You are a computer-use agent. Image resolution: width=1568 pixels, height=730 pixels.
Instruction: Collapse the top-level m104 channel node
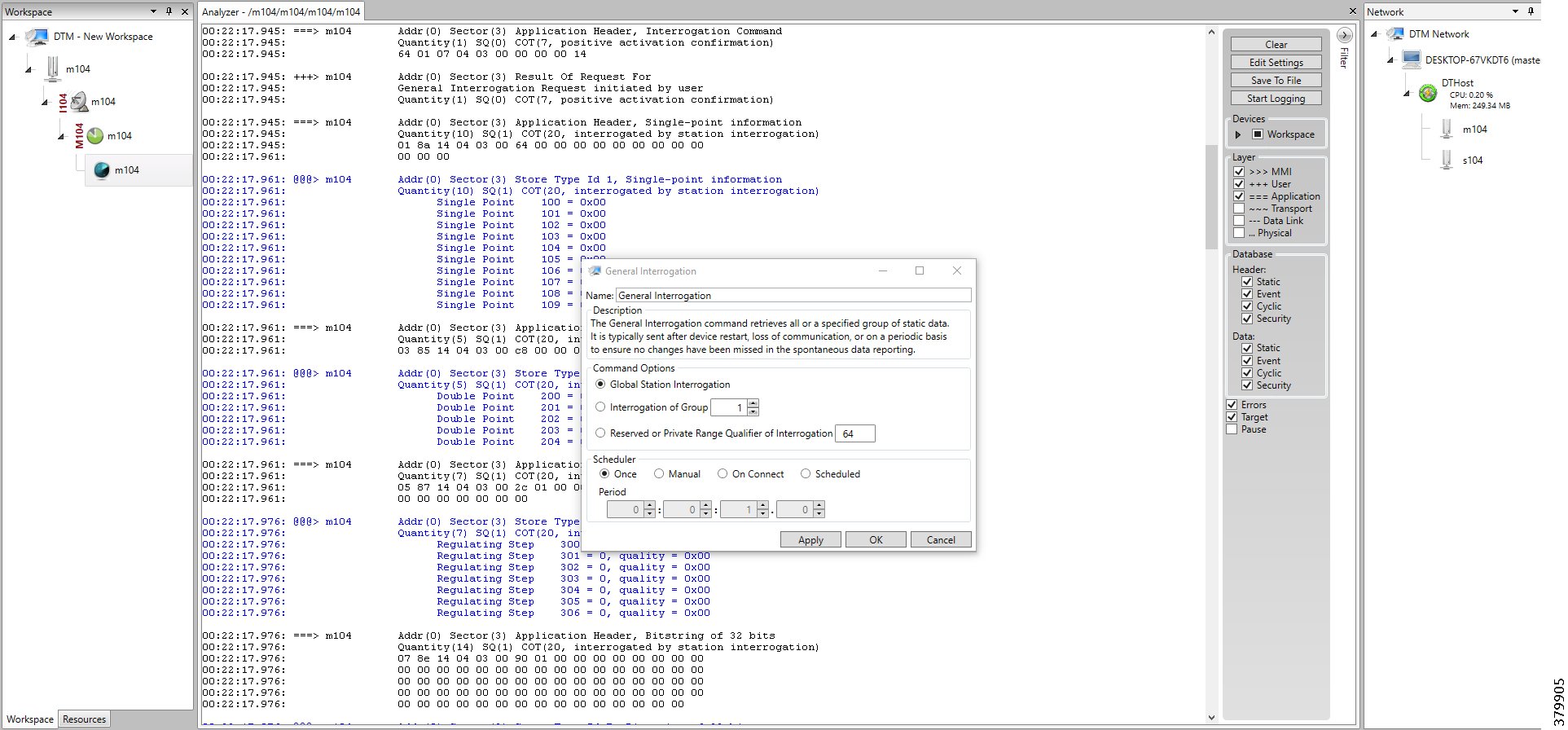click(x=29, y=70)
